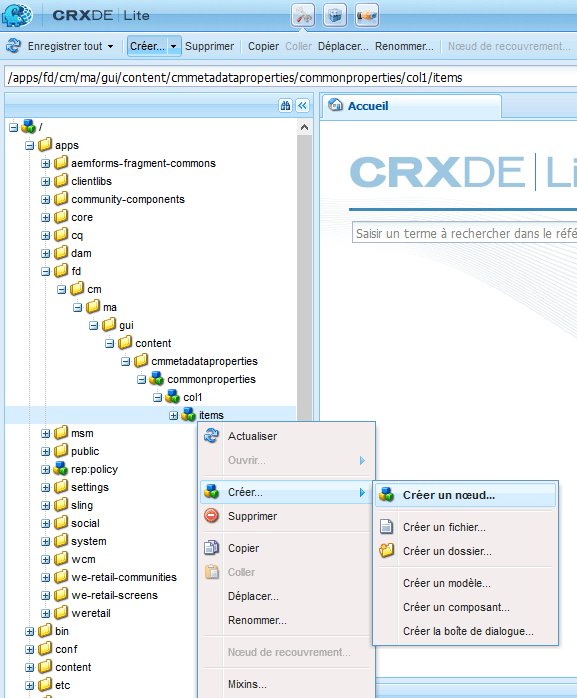The height and width of the screenshot is (698, 577).
Task: Click the repository path address field
Action: 290,77
